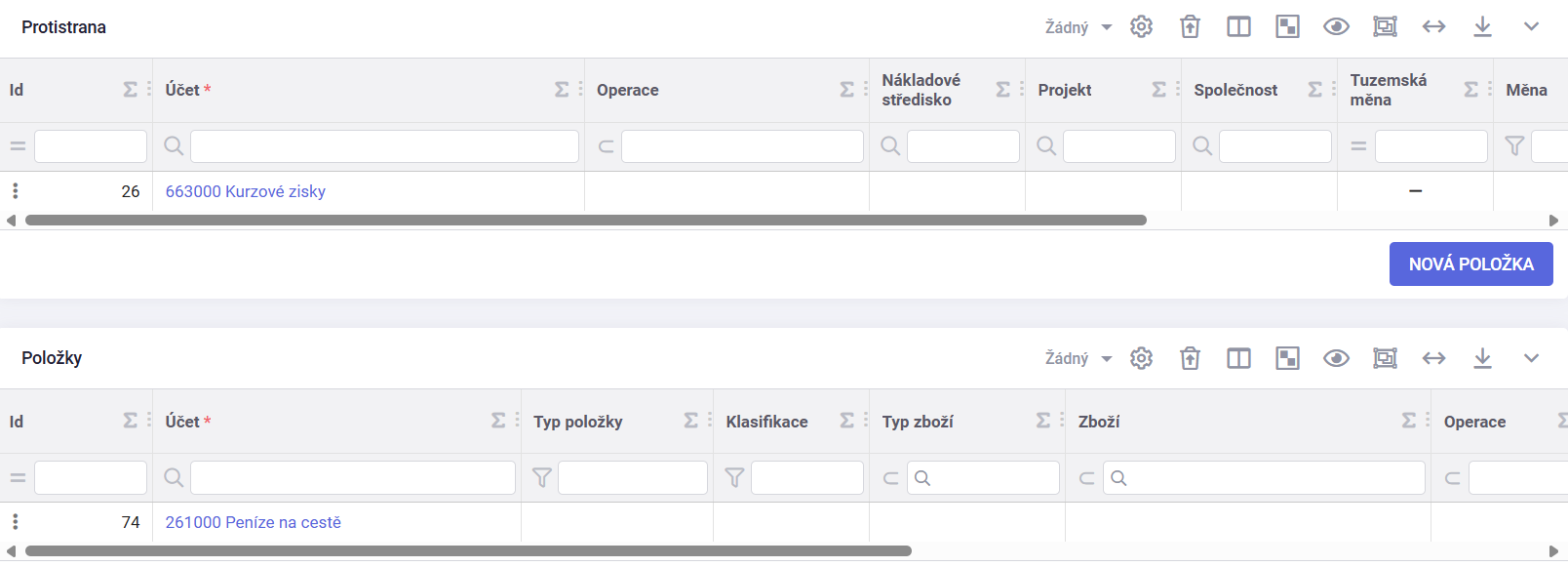Click trash export icon in Protistrana toolbar
Image resolution: width=1568 pixels, height=567 pixels.
[1190, 26]
